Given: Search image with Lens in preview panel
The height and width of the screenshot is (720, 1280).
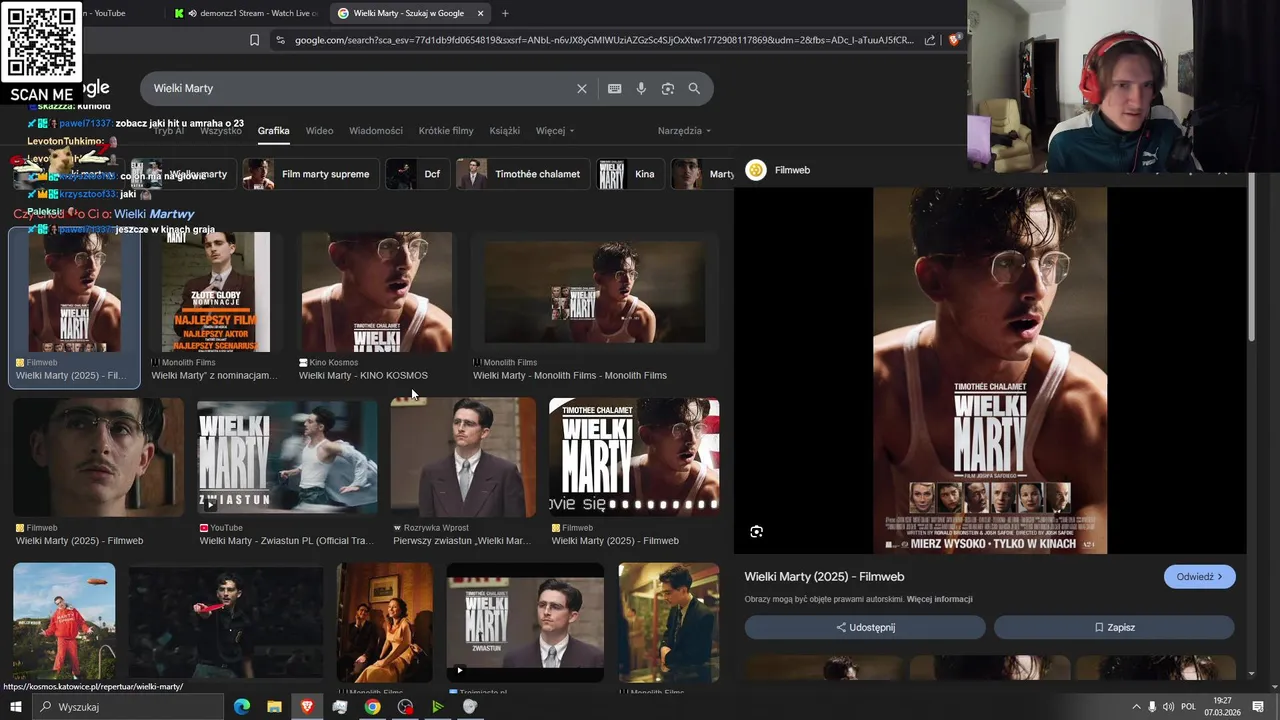Looking at the screenshot, I should [756, 532].
